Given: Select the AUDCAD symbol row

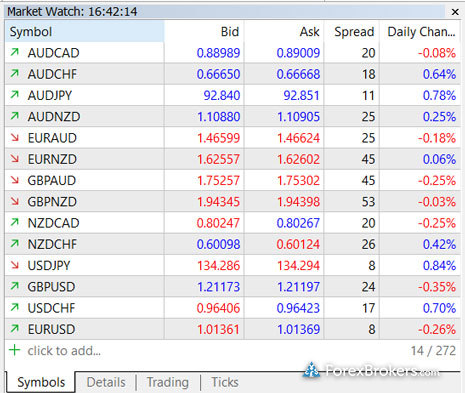Looking at the screenshot, I should pyautogui.click(x=233, y=53).
